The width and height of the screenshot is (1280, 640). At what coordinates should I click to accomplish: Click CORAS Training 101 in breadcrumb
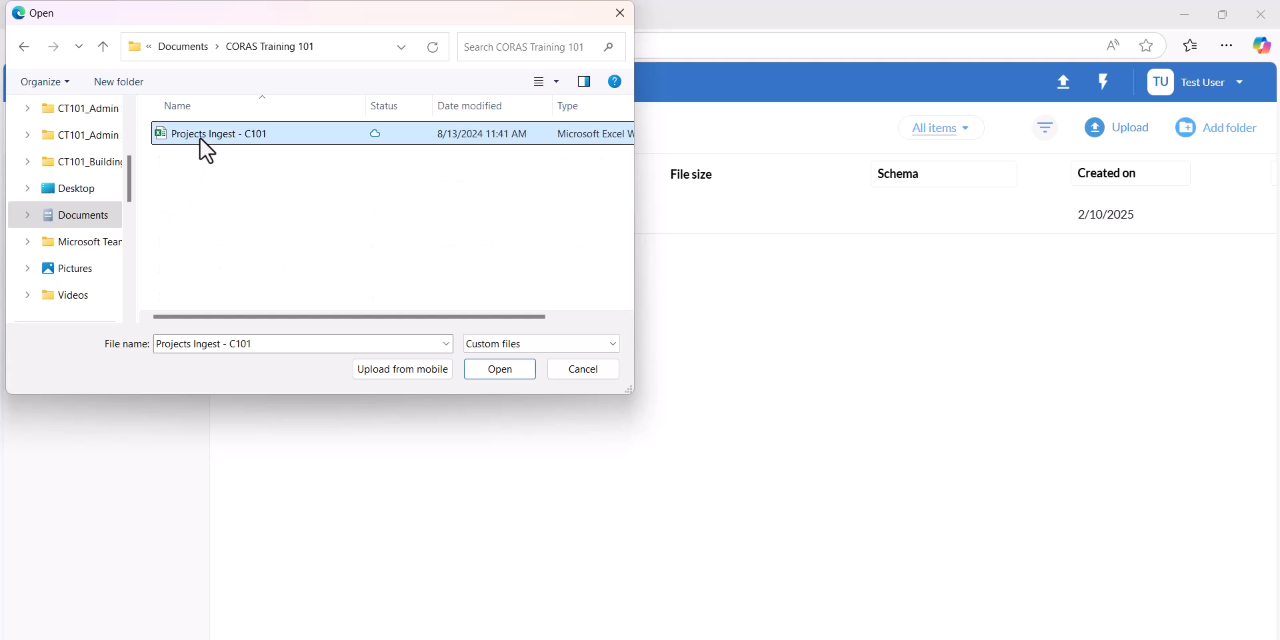click(270, 47)
